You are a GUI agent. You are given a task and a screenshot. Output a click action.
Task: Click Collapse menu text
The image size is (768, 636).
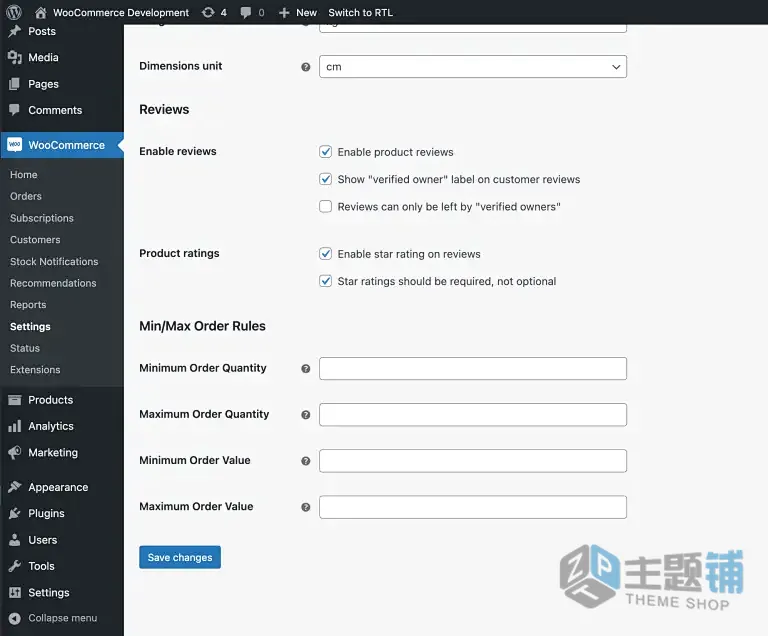(x=63, y=618)
